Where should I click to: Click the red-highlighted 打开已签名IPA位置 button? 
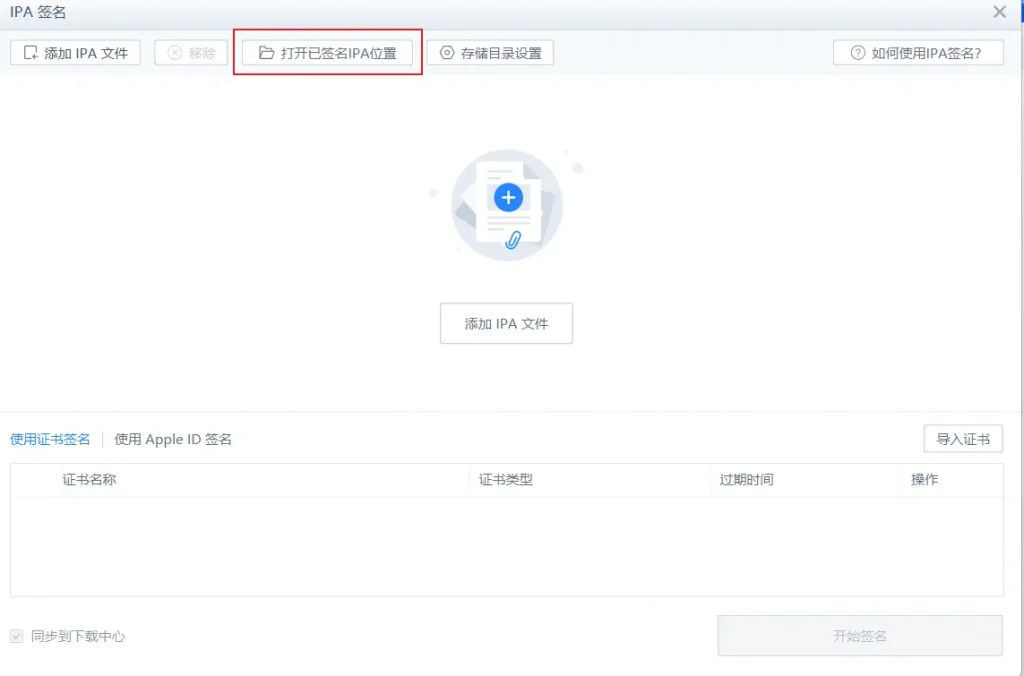[x=327, y=52]
